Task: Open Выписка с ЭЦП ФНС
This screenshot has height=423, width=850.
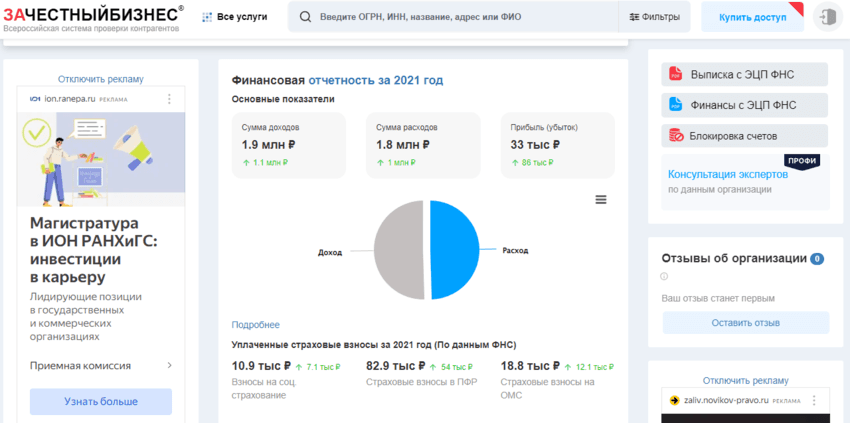Action: click(x=744, y=74)
